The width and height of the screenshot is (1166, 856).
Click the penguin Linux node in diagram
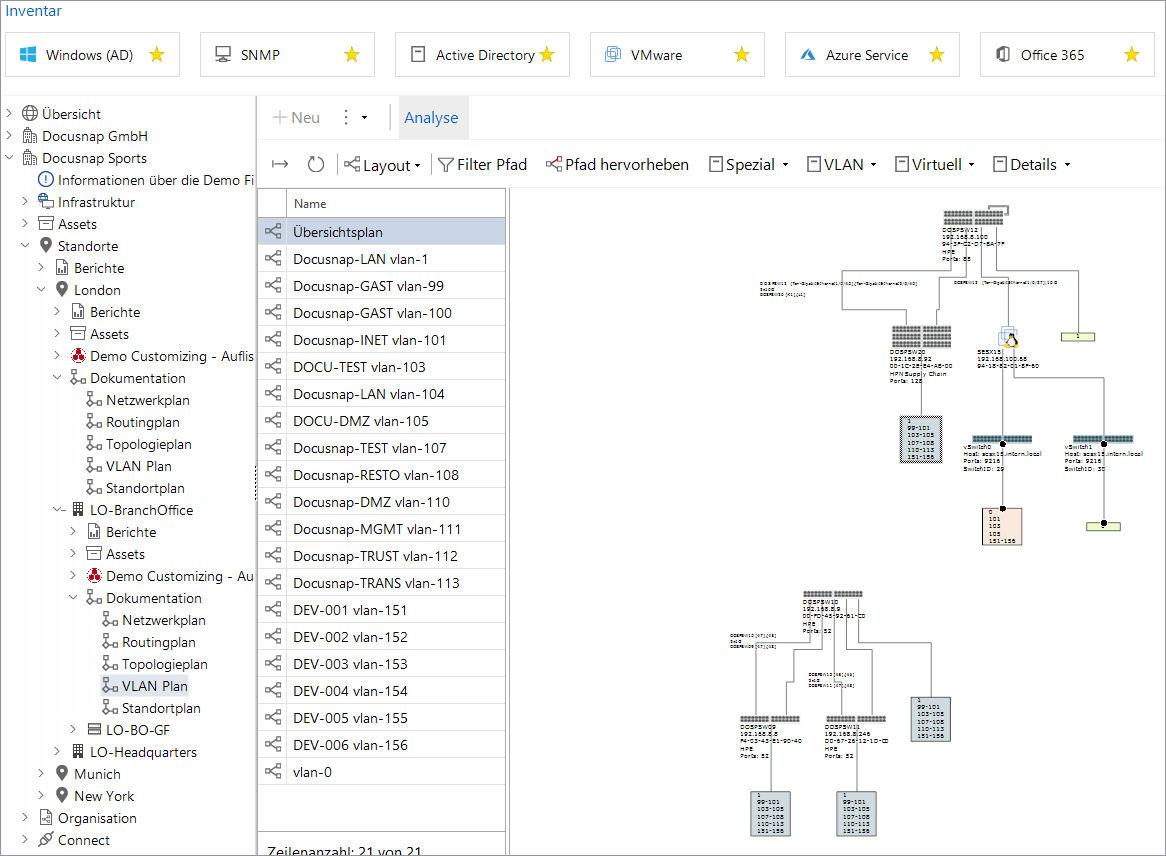click(x=1009, y=338)
